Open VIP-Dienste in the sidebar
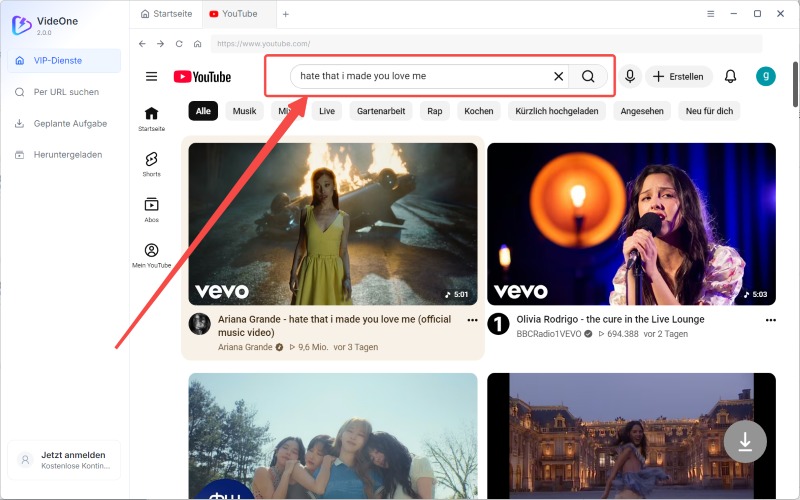 pos(64,61)
